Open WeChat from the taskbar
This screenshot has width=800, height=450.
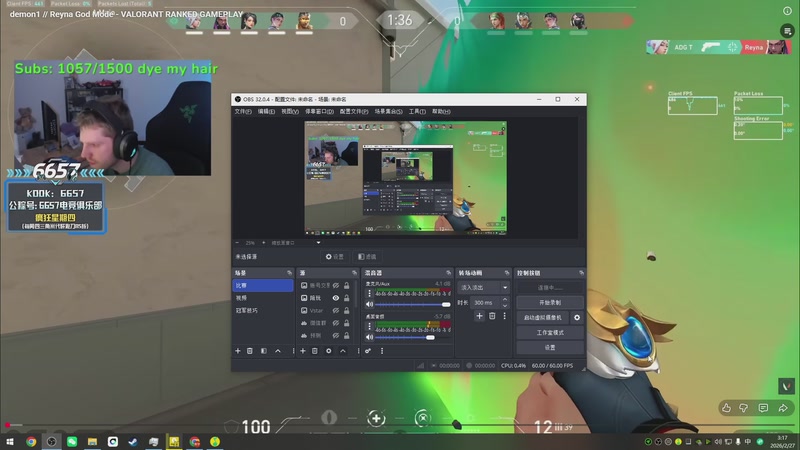pos(72,442)
